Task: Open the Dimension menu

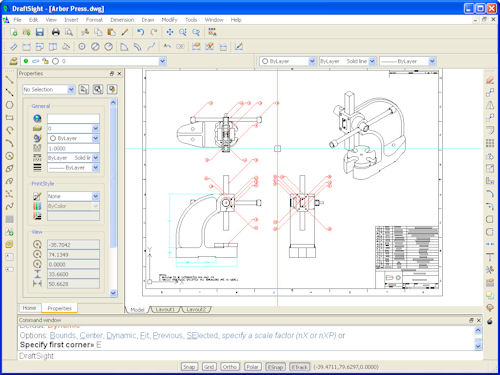Action: coord(122,20)
